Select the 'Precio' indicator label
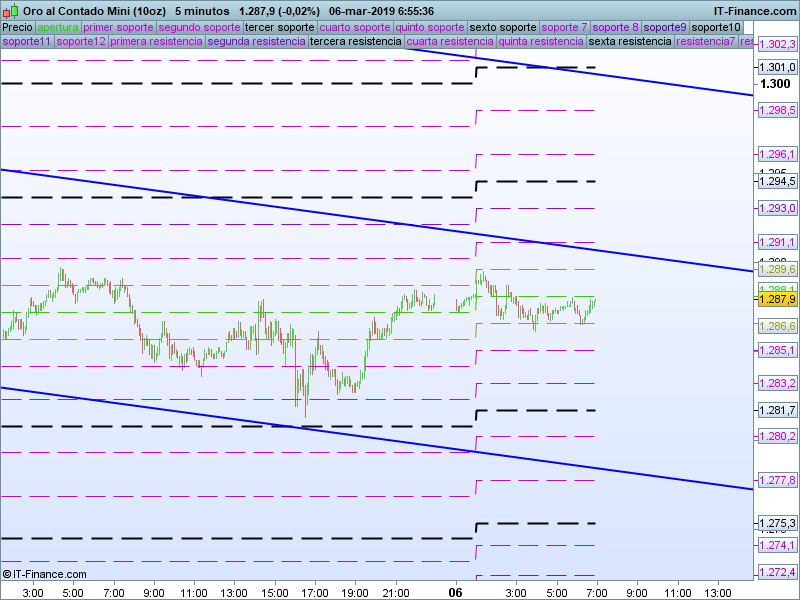The width and height of the screenshot is (800, 600). (17, 27)
